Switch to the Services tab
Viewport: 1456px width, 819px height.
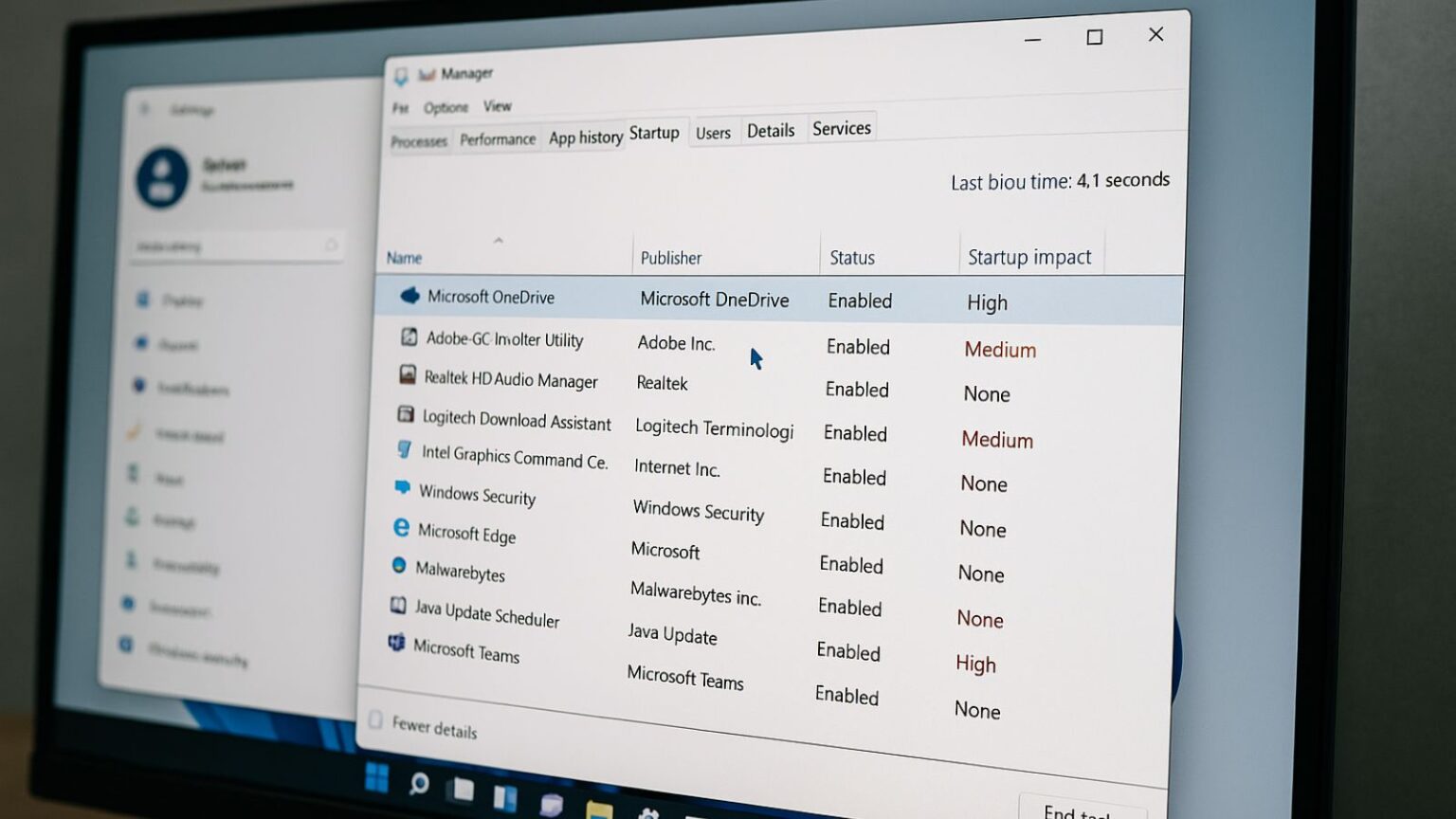(x=842, y=128)
